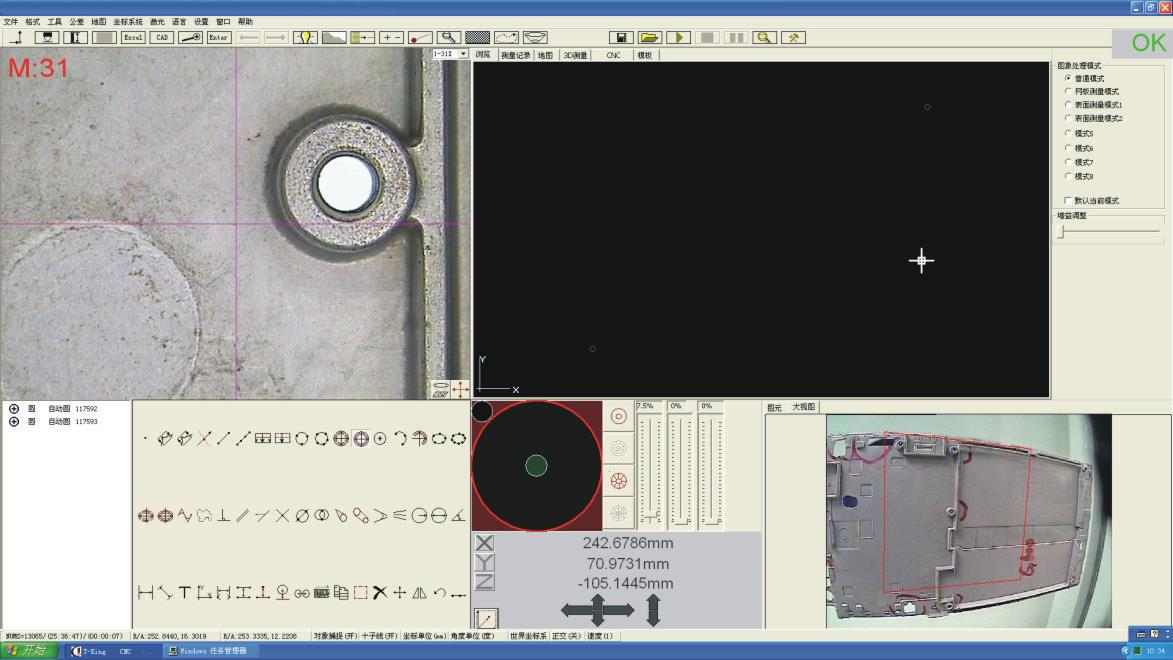This screenshot has height=660, width=1173.
Task: Enable the 默认当前模式 checkbox
Action: [1067, 201]
